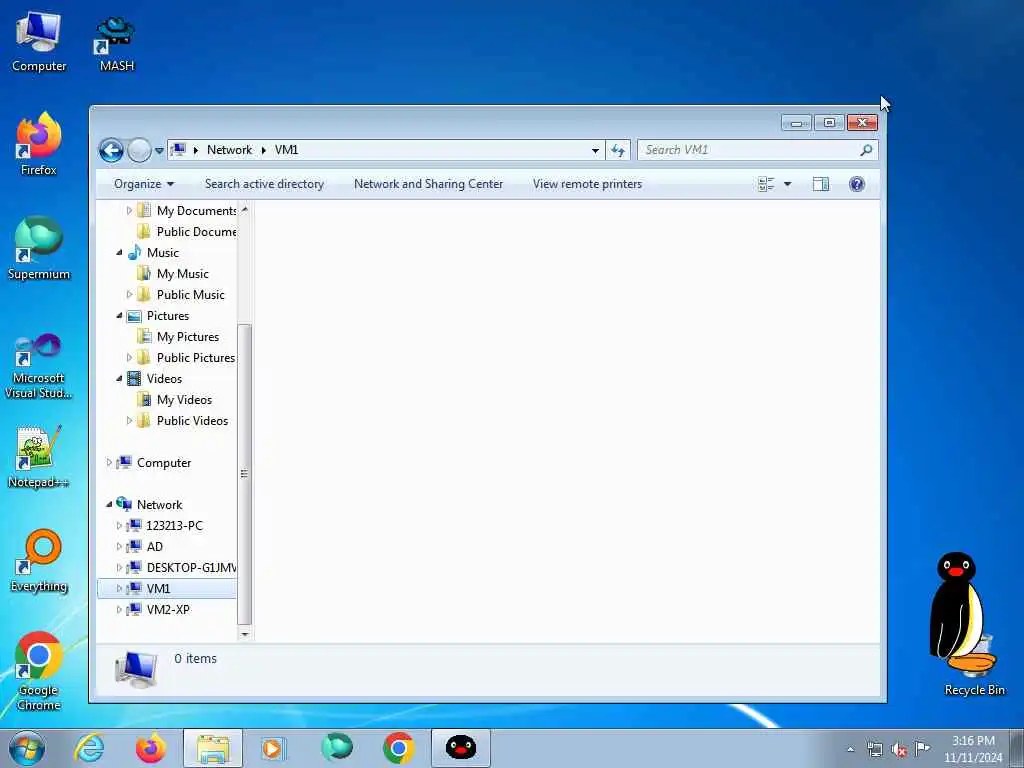Click Search active directory

[x=264, y=184]
